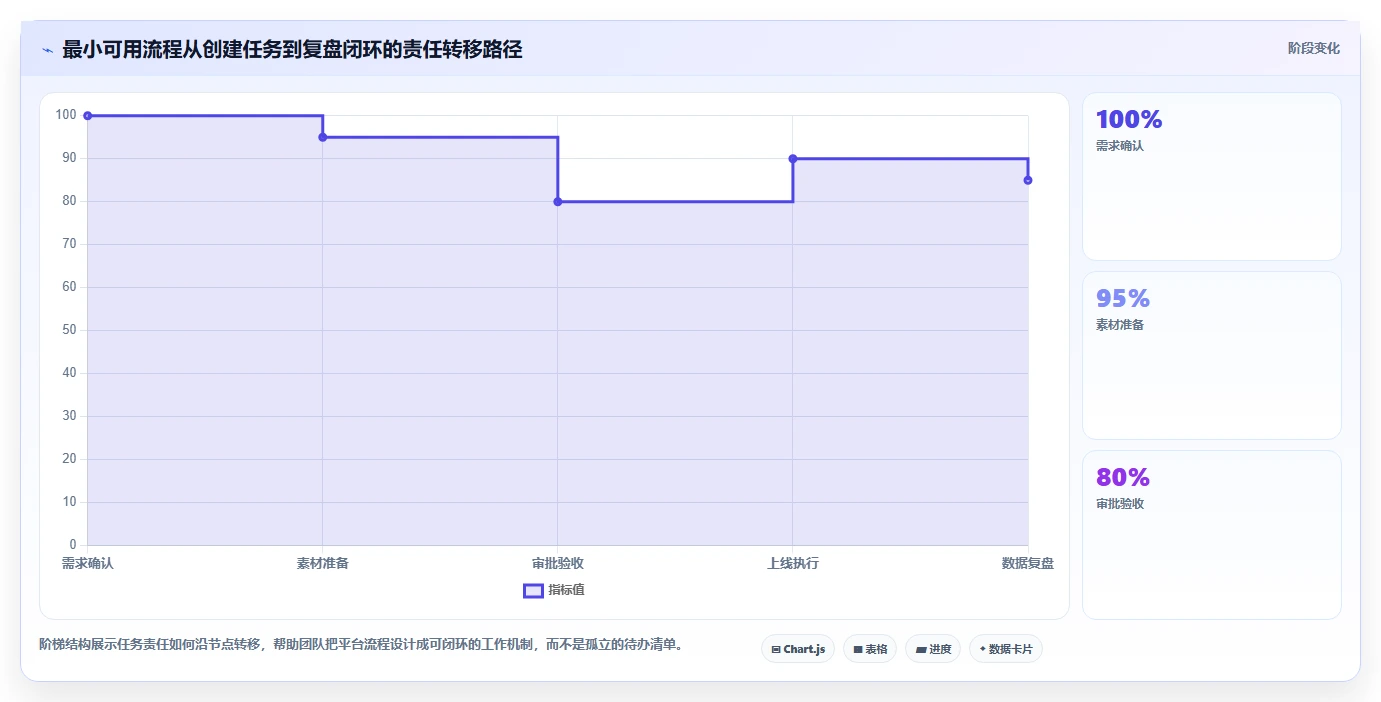
Task: Click the 阶梯结构 description text below chart
Action: [x=364, y=644]
